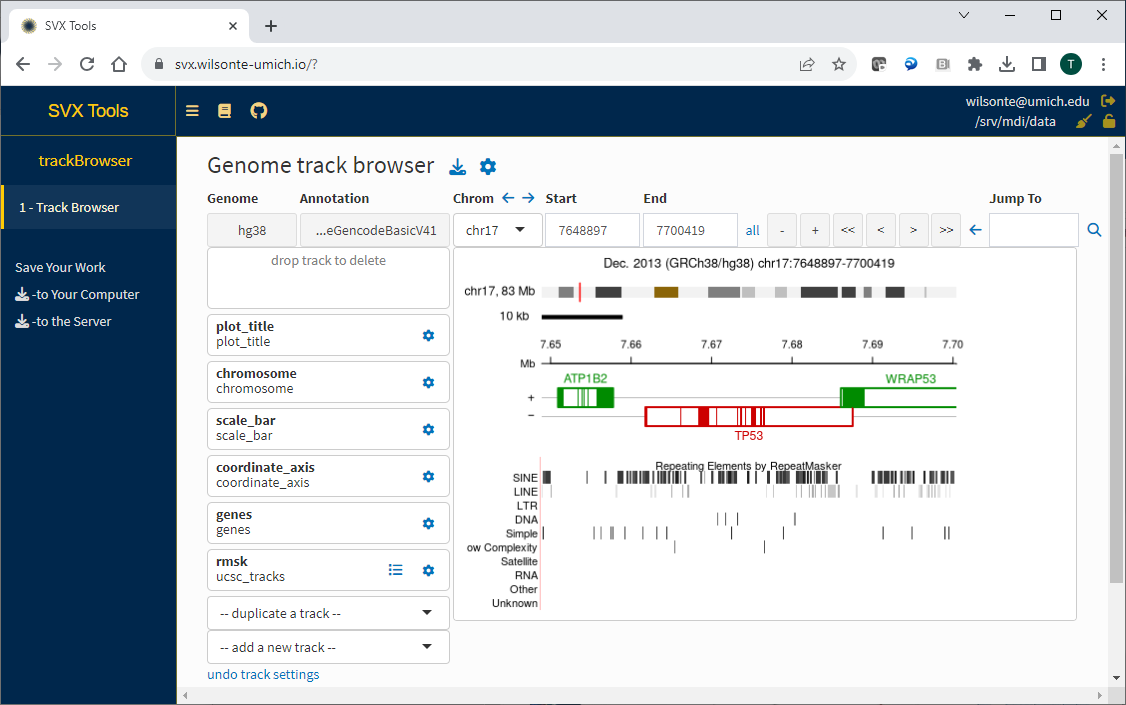The width and height of the screenshot is (1126, 705).
Task: Open Chrome three-dot menu
Action: coord(1104,65)
